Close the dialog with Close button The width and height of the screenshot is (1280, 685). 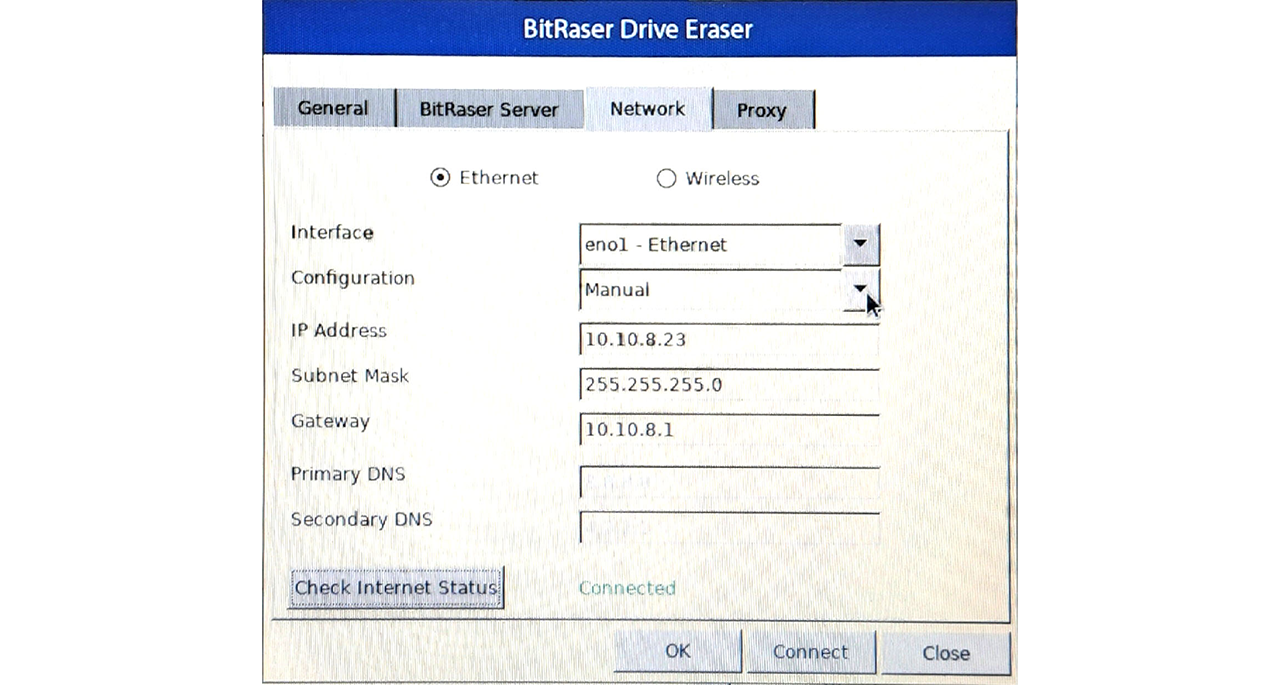coord(945,653)
